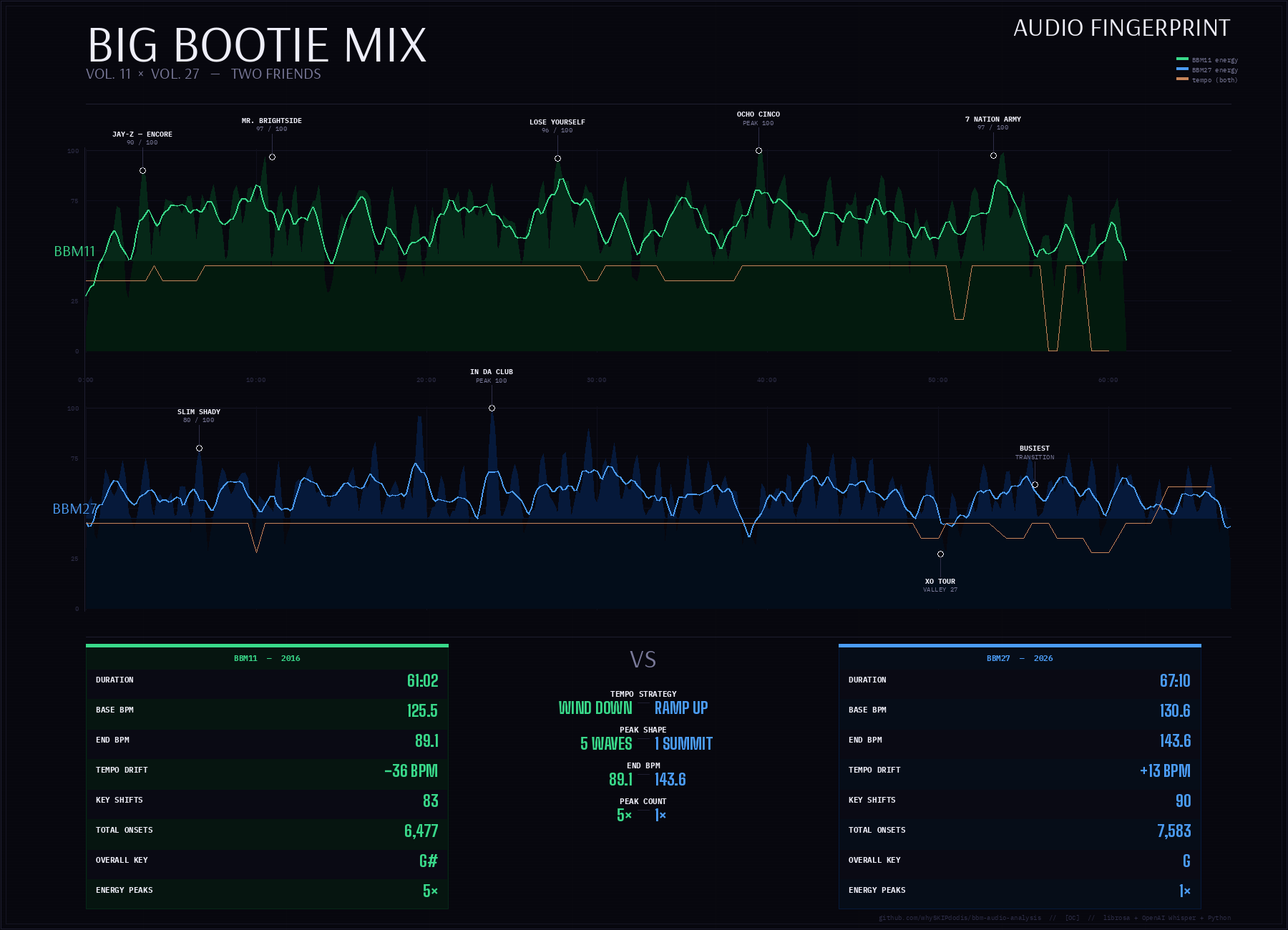
Task: Click the Mr. Brightside peak marker circle
Action: tap(273, 157)
